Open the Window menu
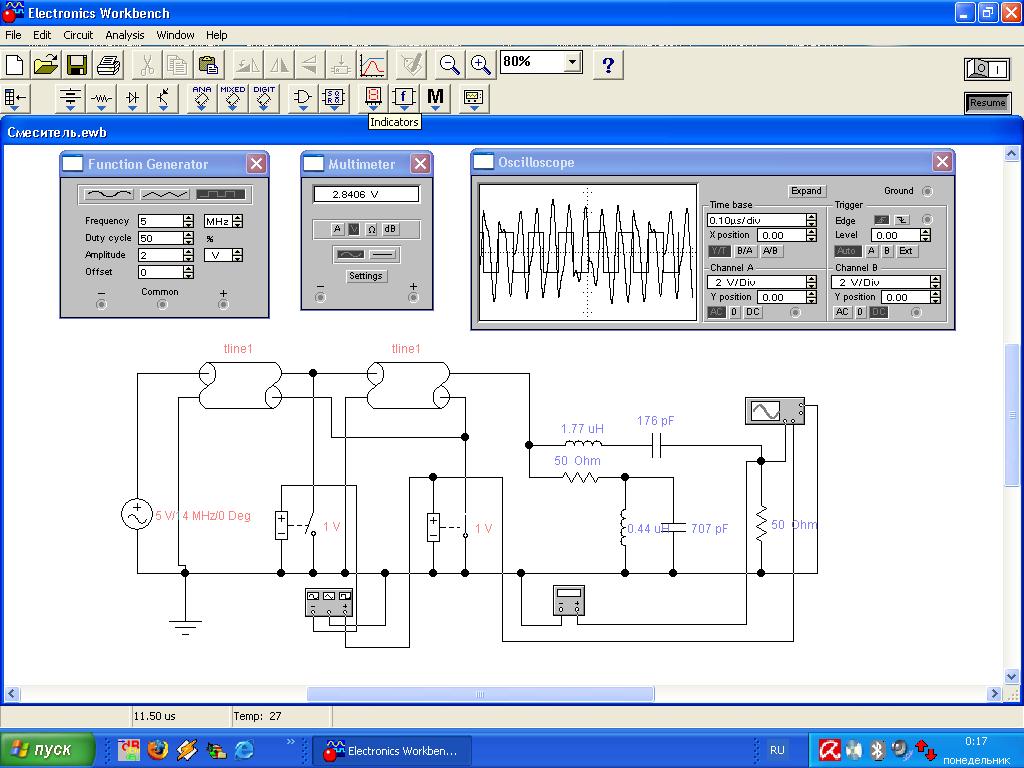The image size is (1024, 768). pos(175,35)
